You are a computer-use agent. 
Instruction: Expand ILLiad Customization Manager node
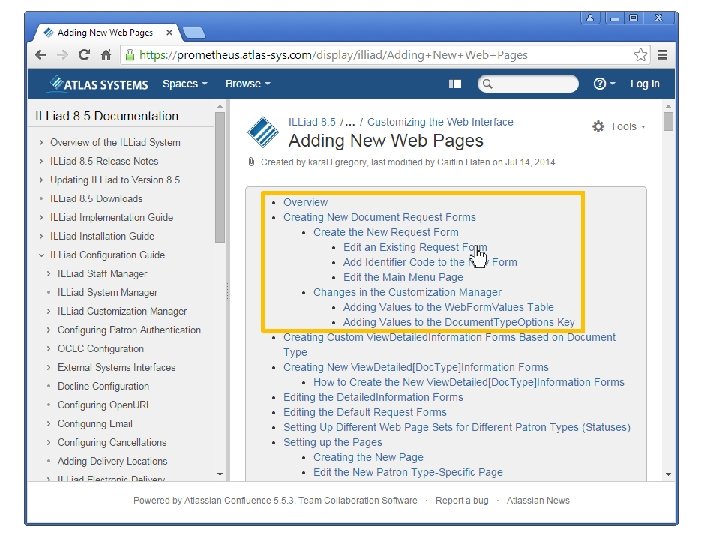point(49,311)
